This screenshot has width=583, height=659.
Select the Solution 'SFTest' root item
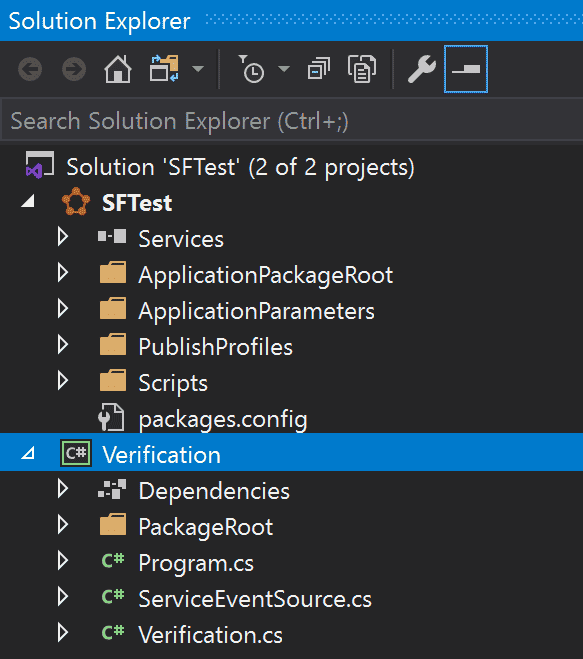click(240, 167)
